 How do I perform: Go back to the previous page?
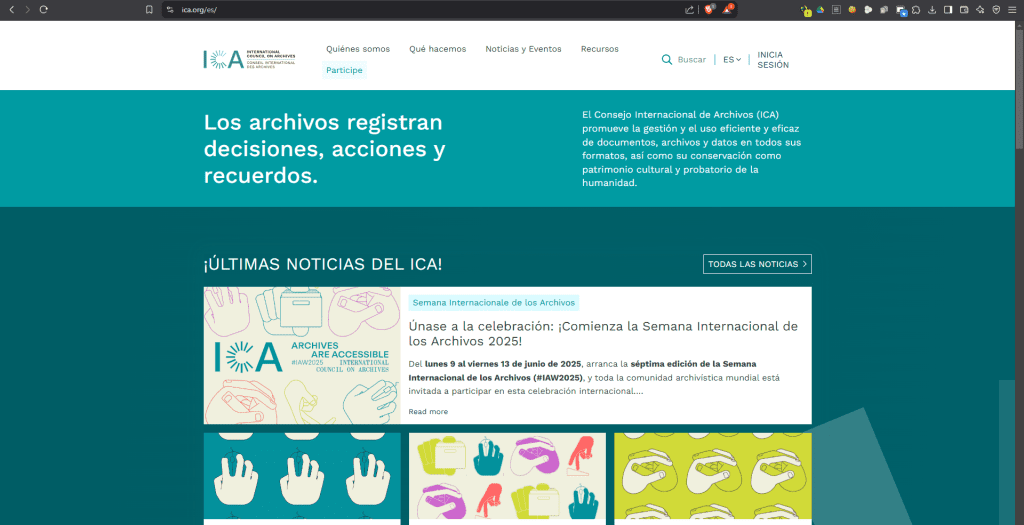[11, 10]
